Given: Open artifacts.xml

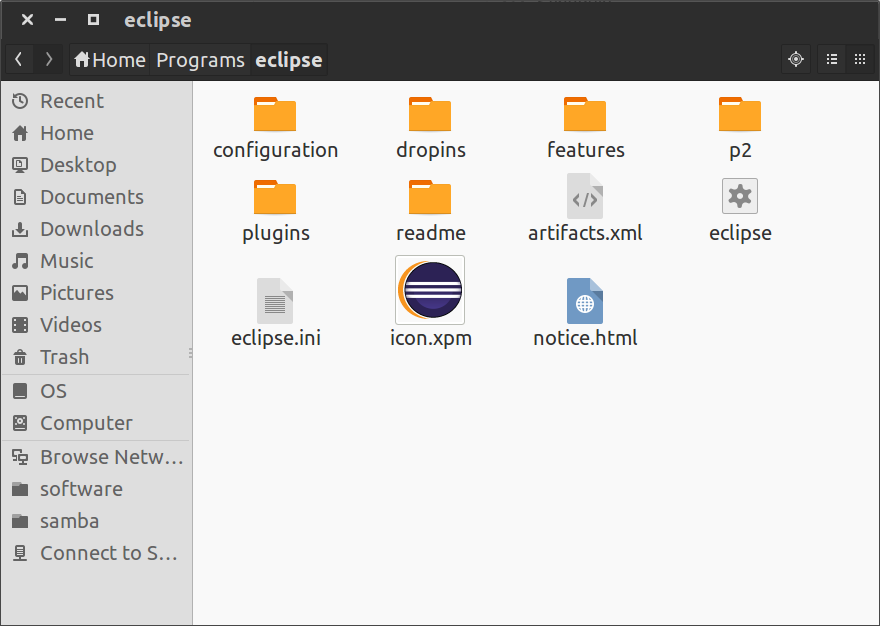Looking at the screenshot, I should click(585, 208).
